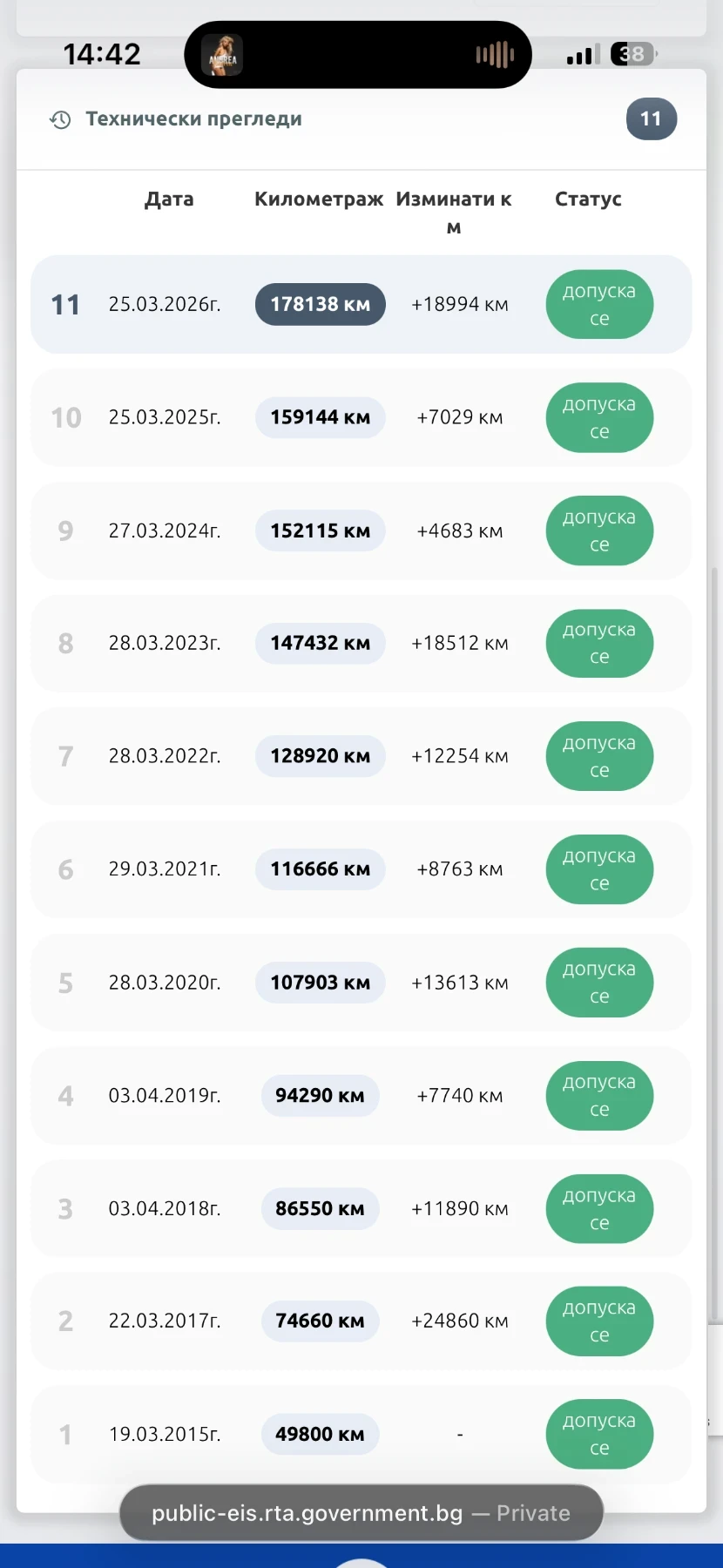Image resolution: width=723 pixels, height=1568 pixels.
Task: Click the Дата column header
Action: pyautogui.click(x=169, y=199)
